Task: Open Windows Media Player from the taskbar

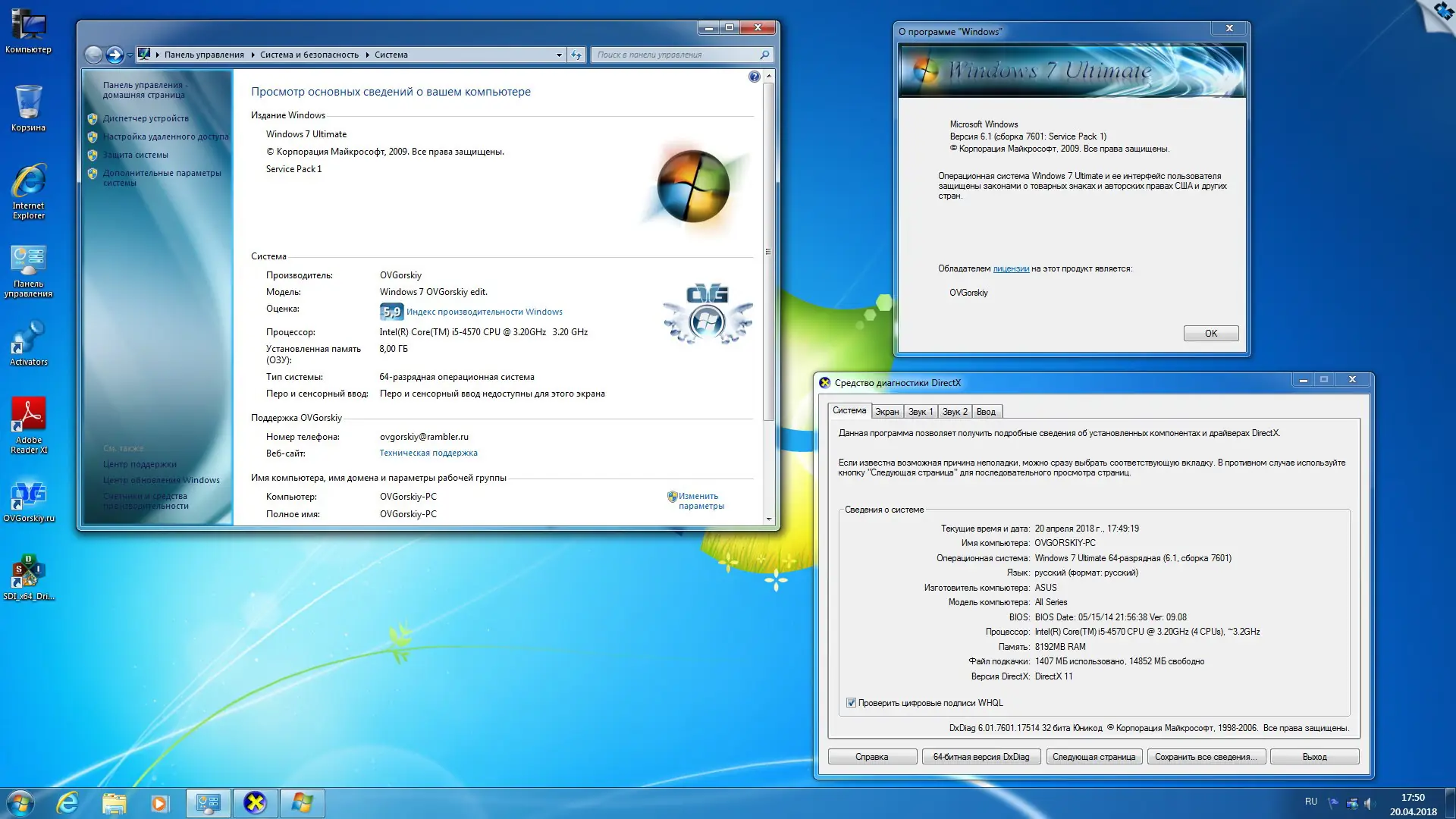Action: [160, 803]
